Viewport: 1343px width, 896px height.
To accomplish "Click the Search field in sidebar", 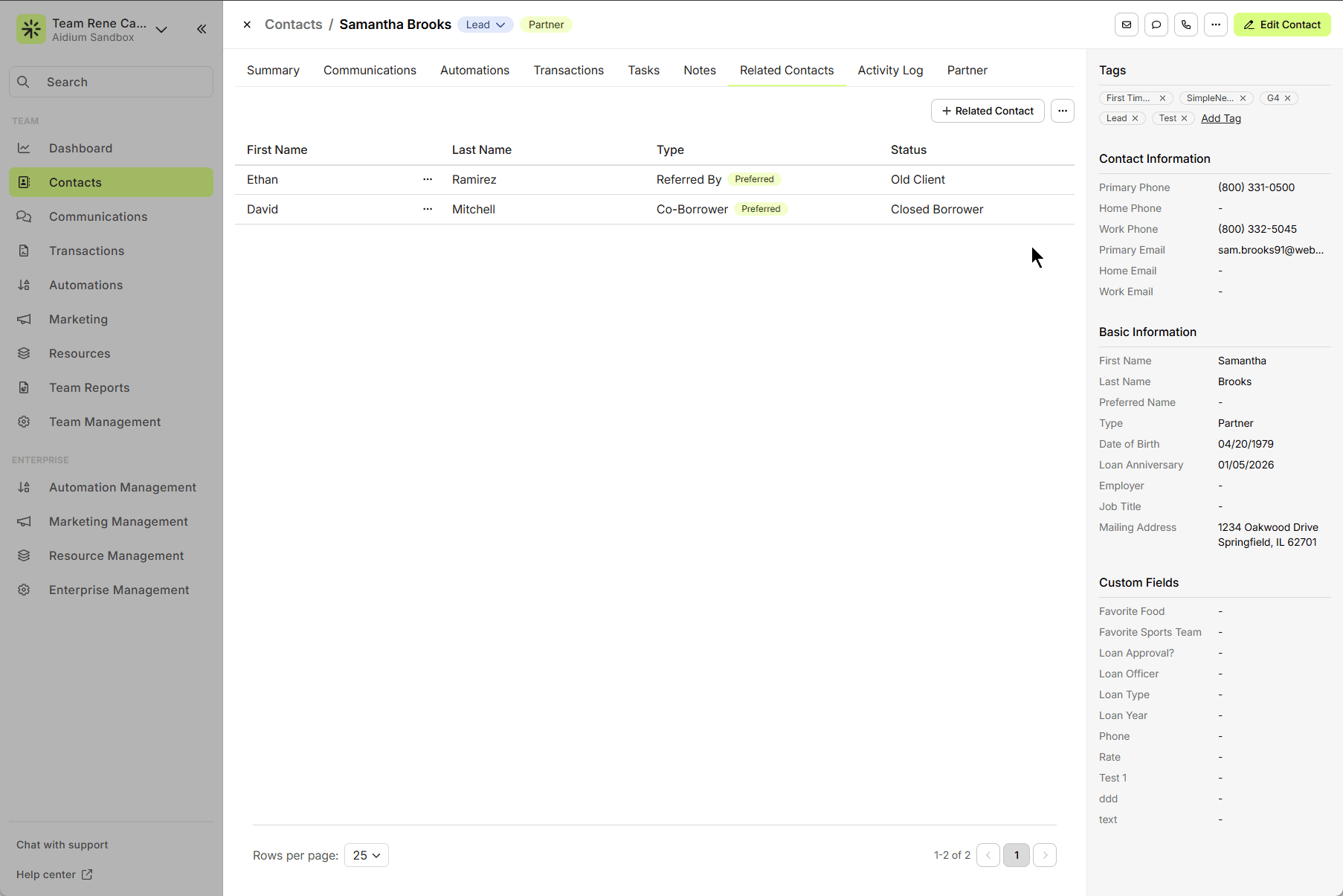I will click(112, 82).
